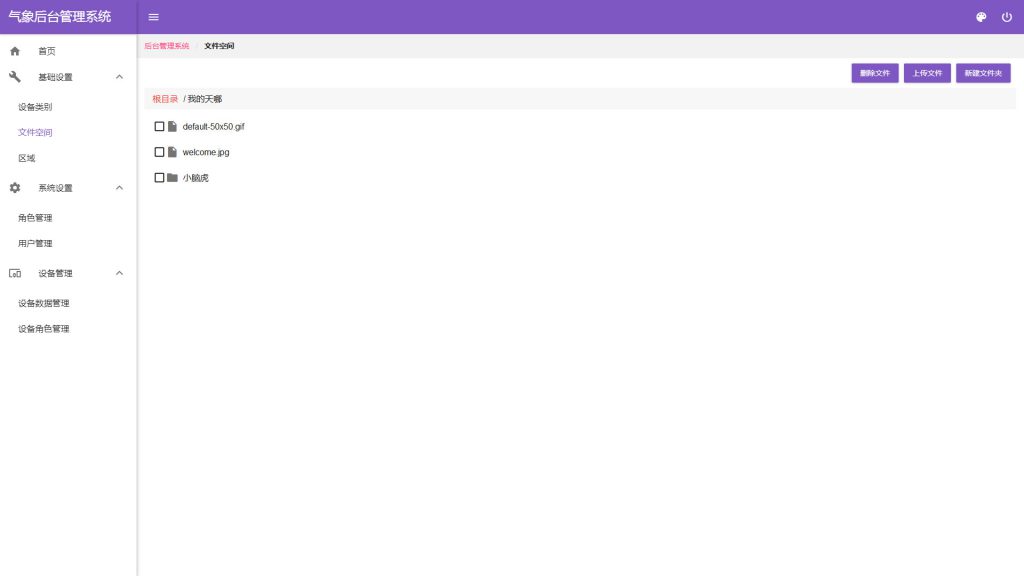1024x576 pixels.
Task: Check the box for default-50x50.gif
Action: (x=159, y=127)
